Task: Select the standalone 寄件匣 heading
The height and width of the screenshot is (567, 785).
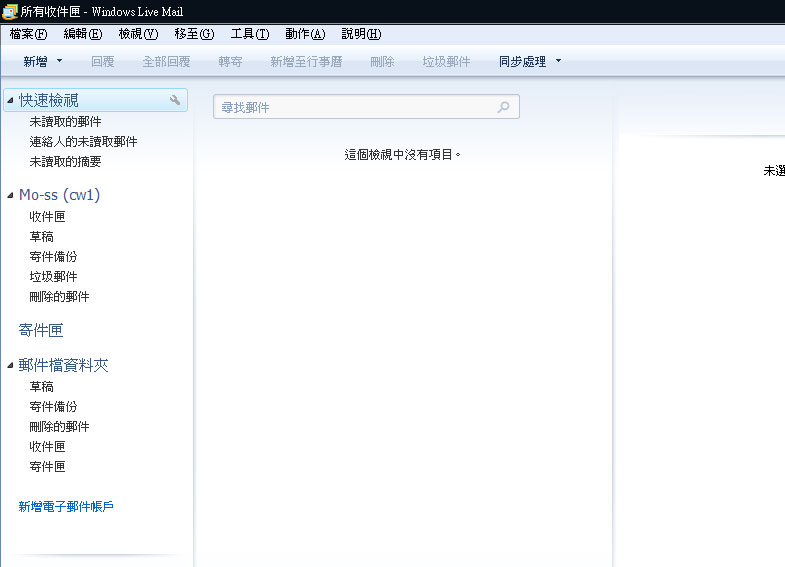Action: click(41, 330)
